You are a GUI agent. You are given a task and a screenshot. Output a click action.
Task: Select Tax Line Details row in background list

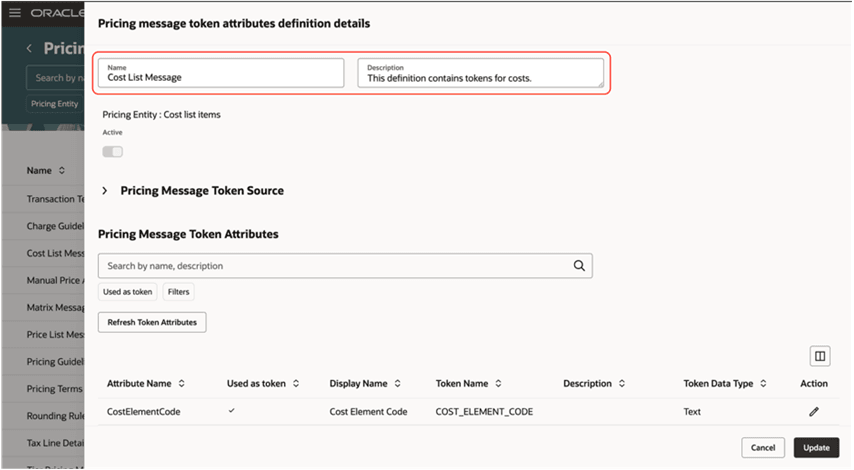44,443
